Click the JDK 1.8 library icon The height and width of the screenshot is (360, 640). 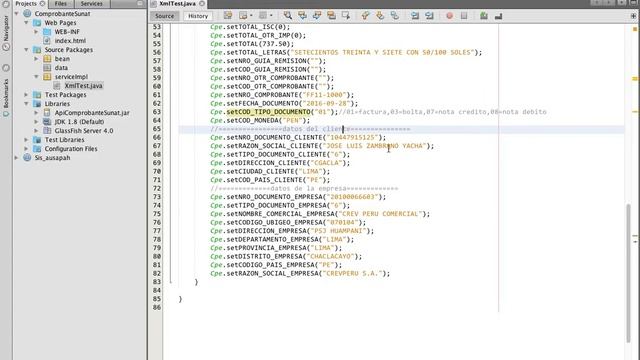(x=47, y=122)
